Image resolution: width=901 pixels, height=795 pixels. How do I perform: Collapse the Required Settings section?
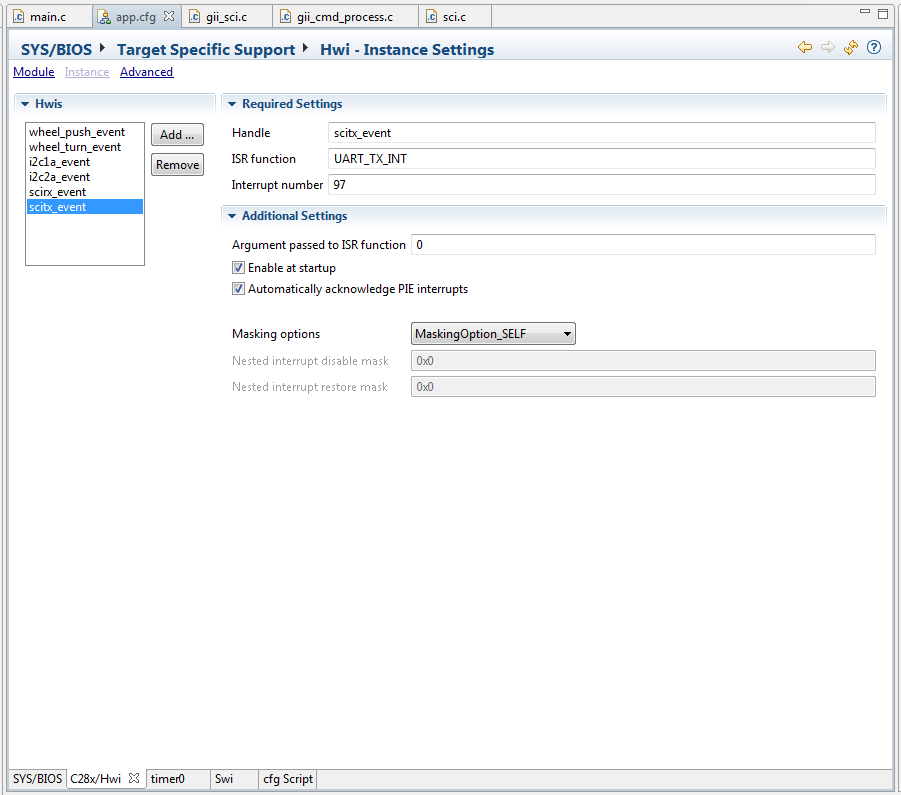[x=231, y=103]
